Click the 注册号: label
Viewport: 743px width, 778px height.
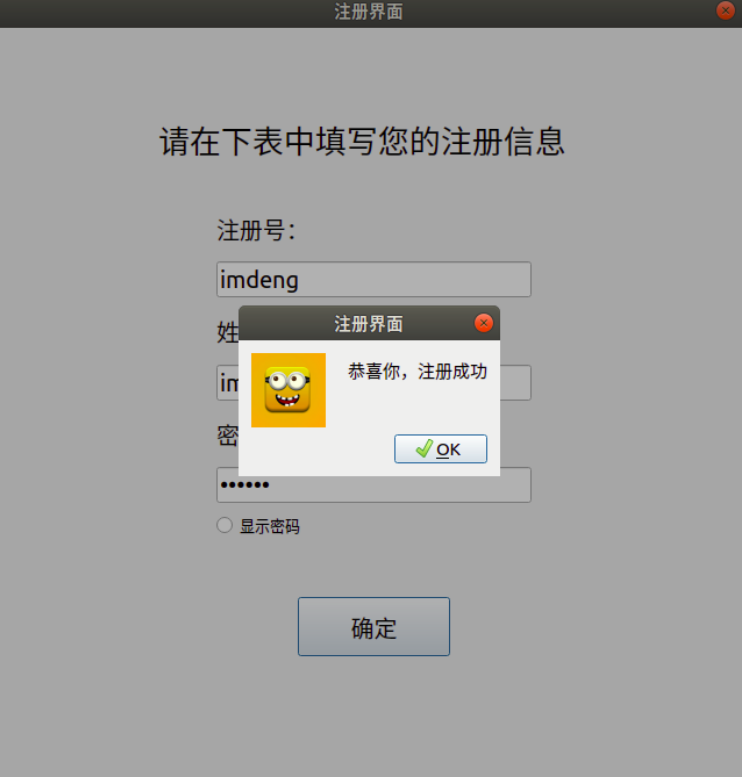pos(256,231)
